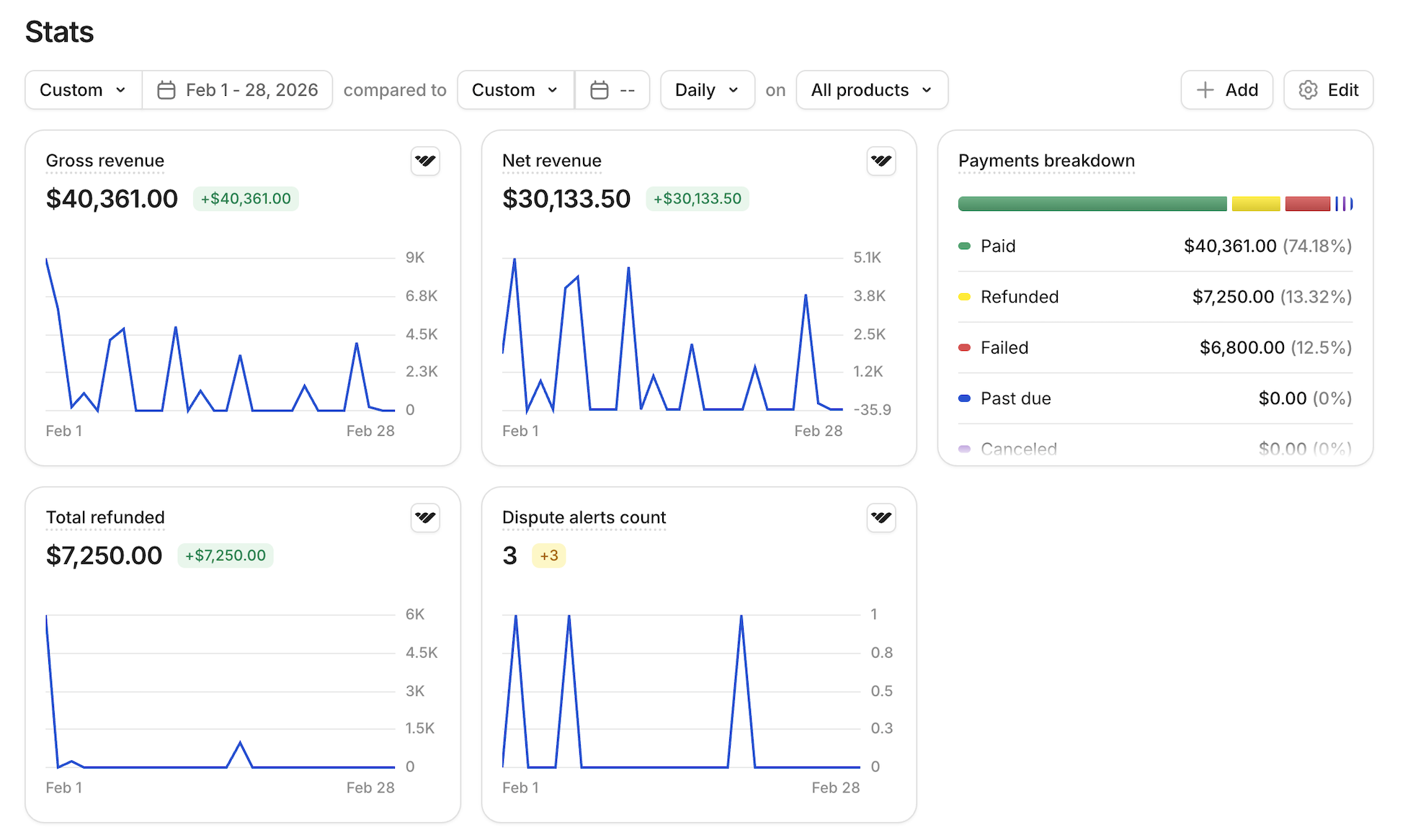Open chart icon on Gross revenue card
Screen dimensions: 1408x840
tap(425, 161)
